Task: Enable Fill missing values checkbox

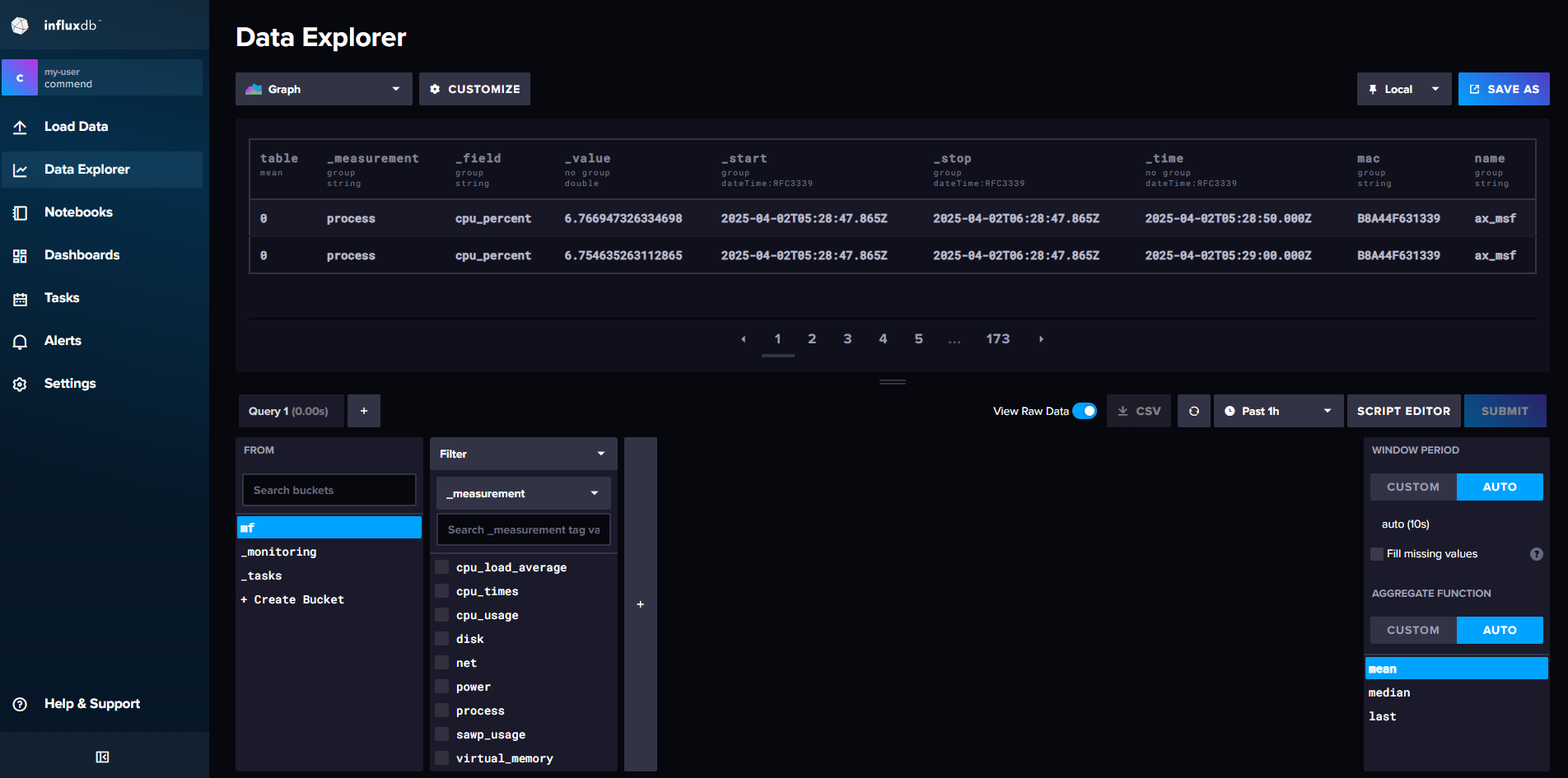Action: point(1377,554)
